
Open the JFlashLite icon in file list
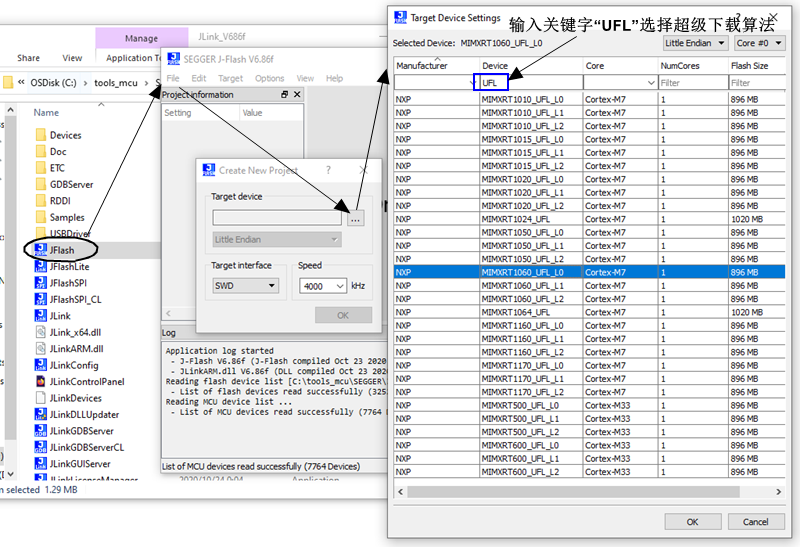click(x=40, y=266)
